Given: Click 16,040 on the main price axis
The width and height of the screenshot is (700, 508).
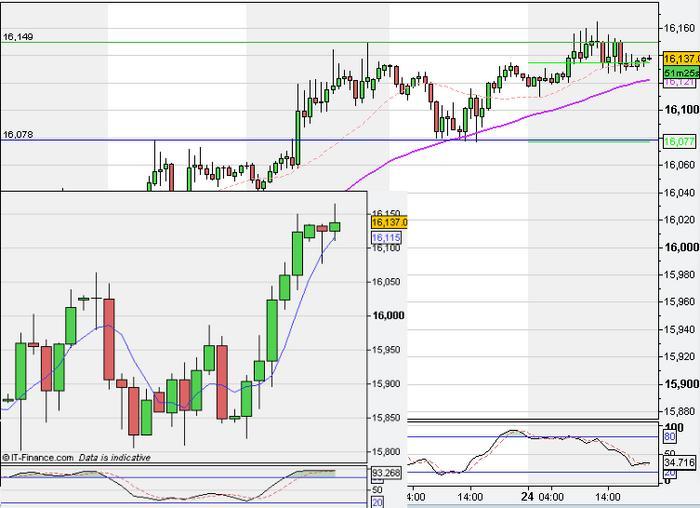Looking at the screenshot, I should [x=679, y=193].
